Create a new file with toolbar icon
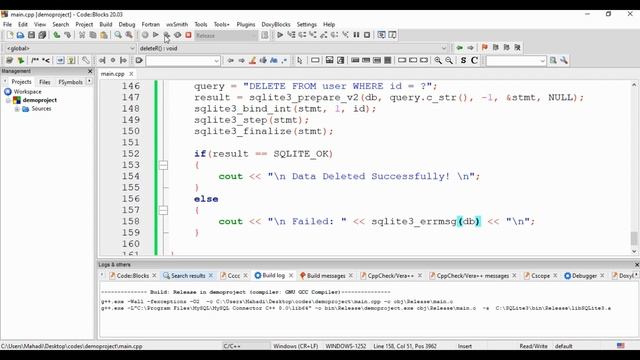 point(10,35)
